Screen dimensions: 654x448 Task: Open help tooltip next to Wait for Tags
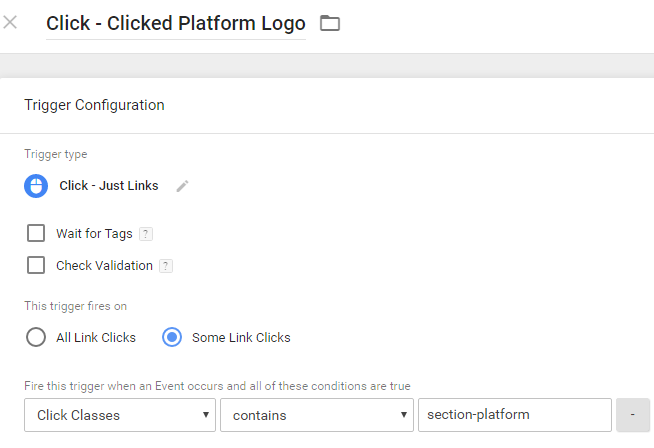(x=145, y=234)
